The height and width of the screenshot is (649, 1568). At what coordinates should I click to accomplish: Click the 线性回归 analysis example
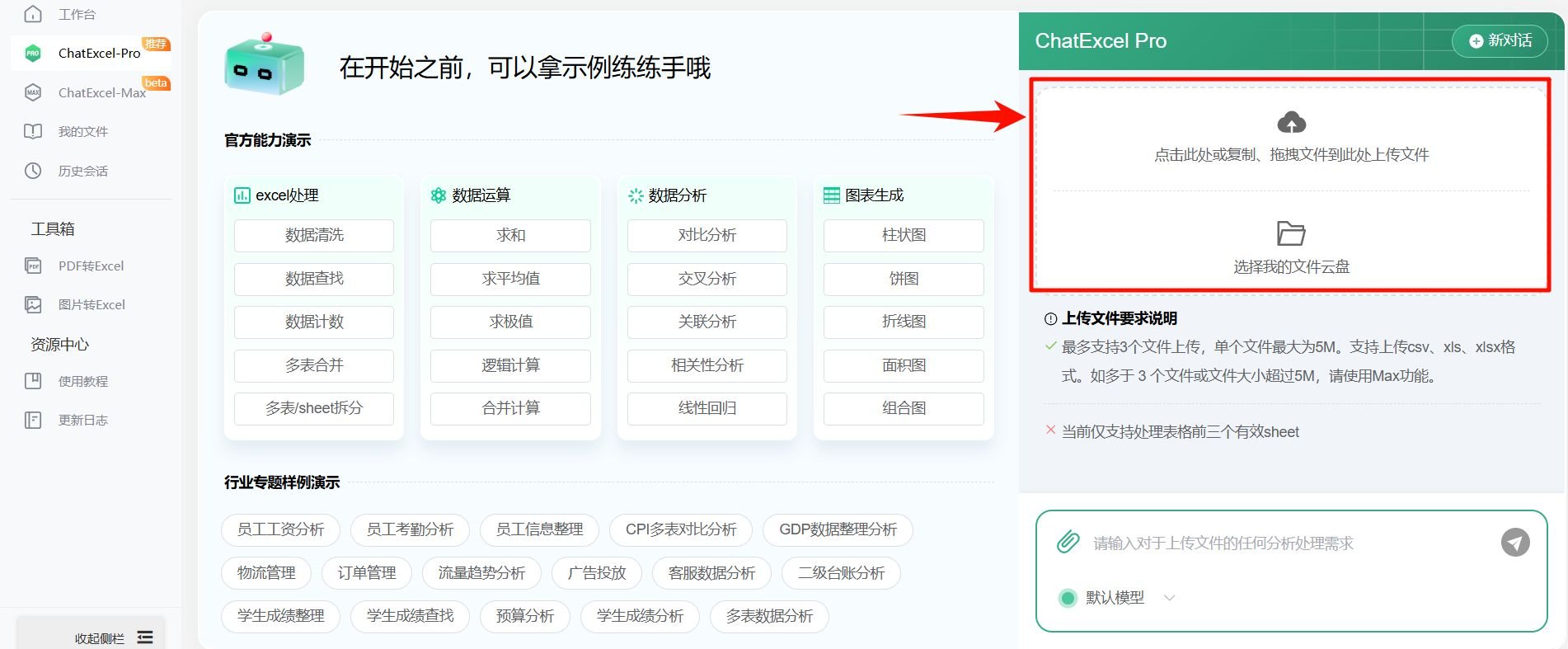707,408
